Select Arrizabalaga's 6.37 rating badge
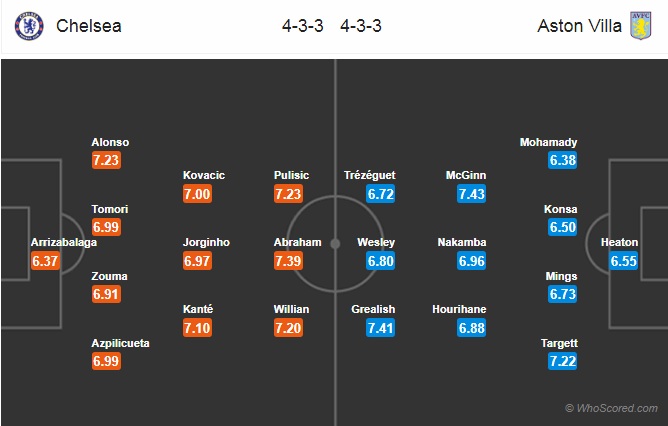The width and height of the screenshot is (668, 426). [45, 261]
